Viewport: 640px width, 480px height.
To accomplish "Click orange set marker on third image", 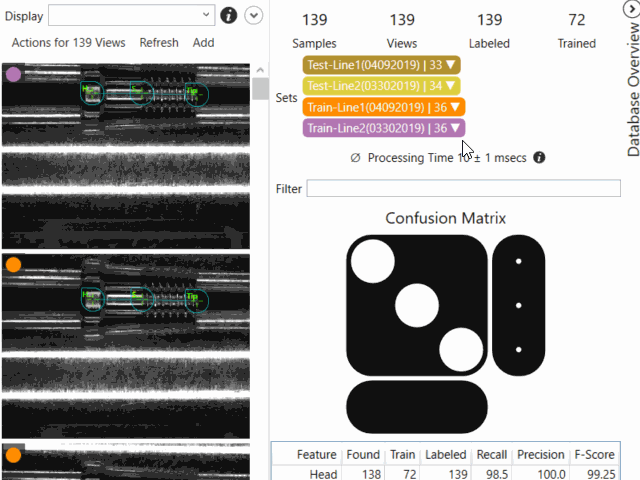I will (x=14, y=455).
